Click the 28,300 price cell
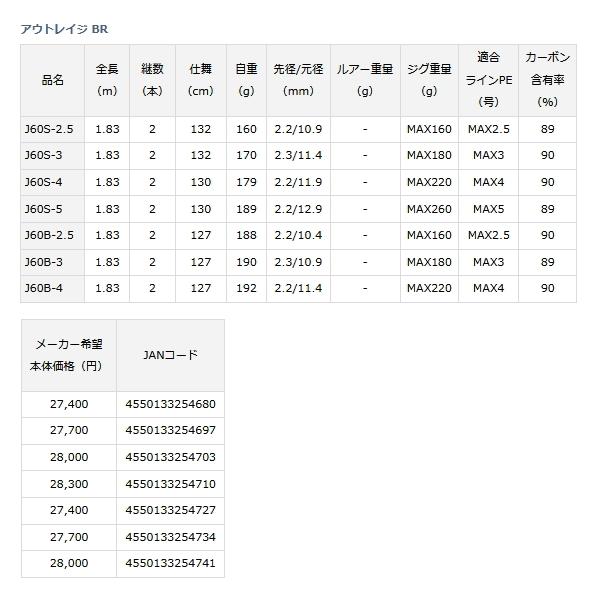Viewport: 600px width, 600px height. point(69,484)
